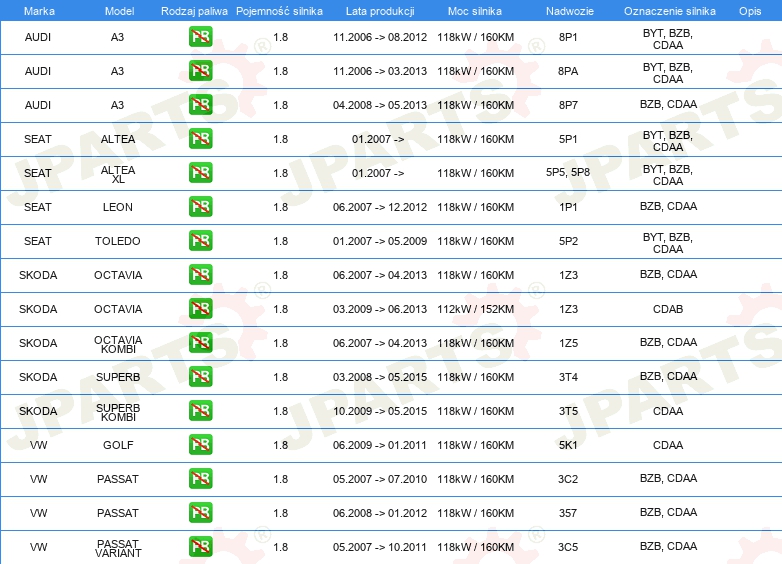The width and height of the screenshot is (782, 564).
Task: Click the Lata produkcji column header
Action: click(x=380, y=11)
